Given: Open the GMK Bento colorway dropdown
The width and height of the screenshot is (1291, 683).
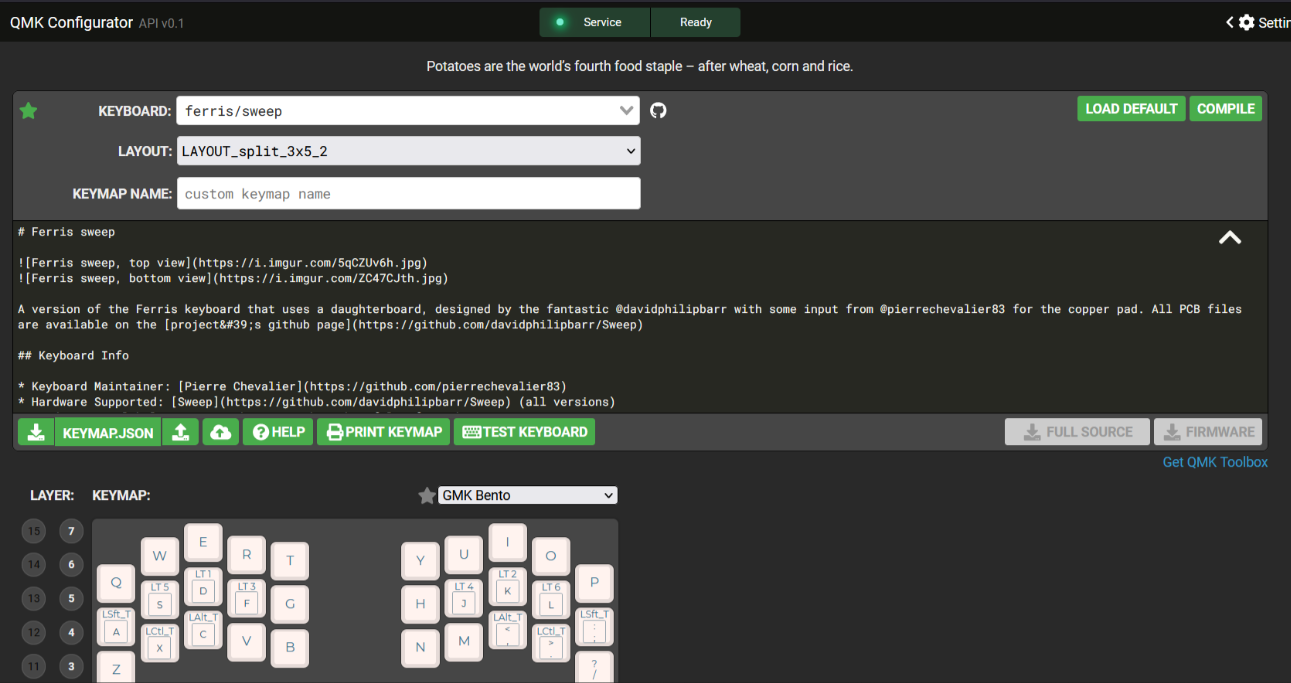Looking at the screenshot, I should click(528, 495).
